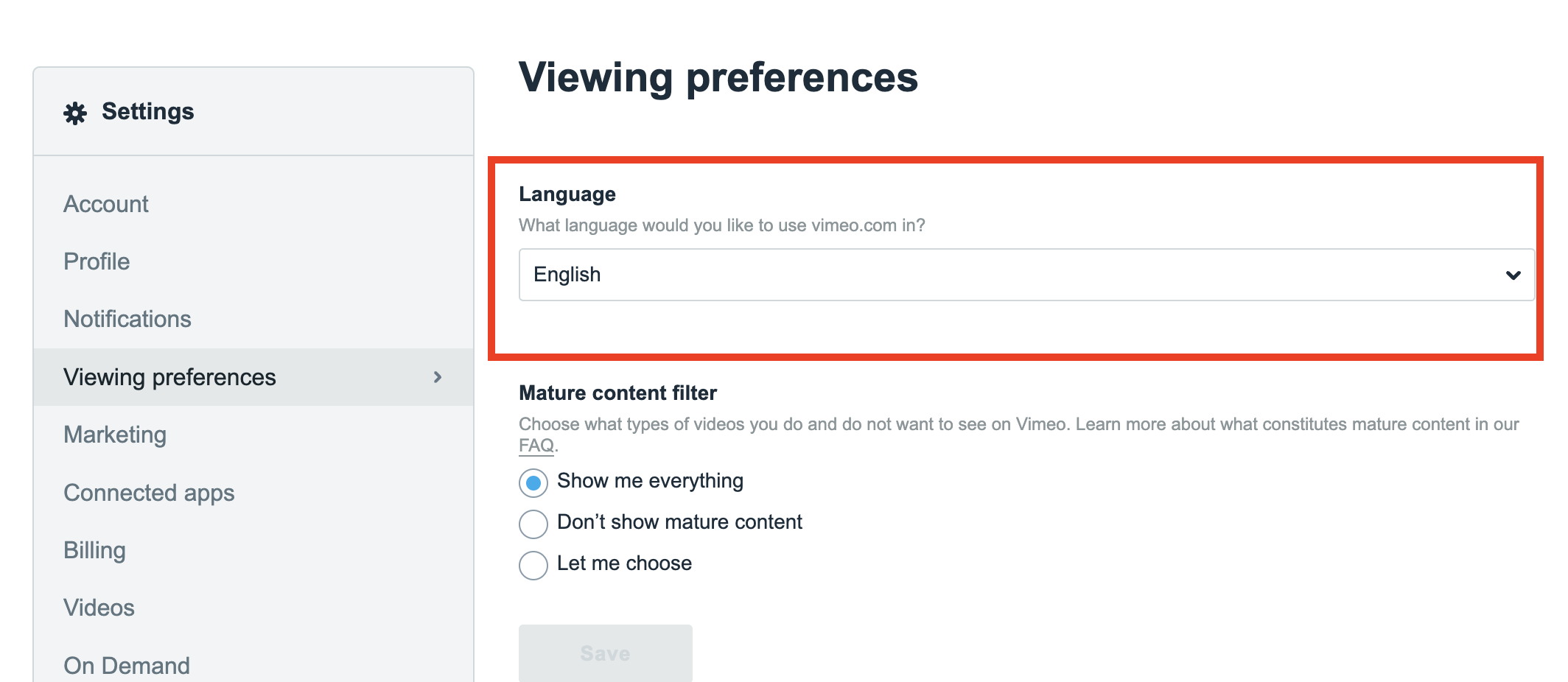Open Notifications settings

127,319
